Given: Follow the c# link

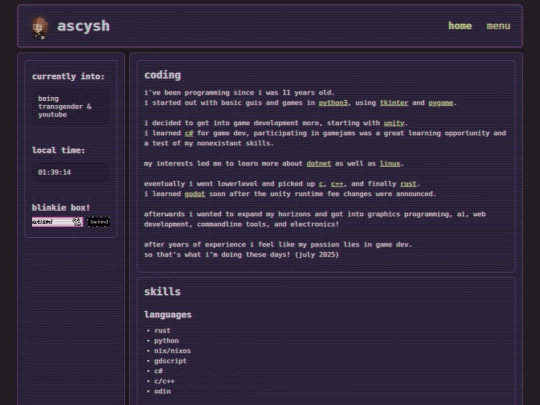Looking at the screenshot, I should pos(189,133).
